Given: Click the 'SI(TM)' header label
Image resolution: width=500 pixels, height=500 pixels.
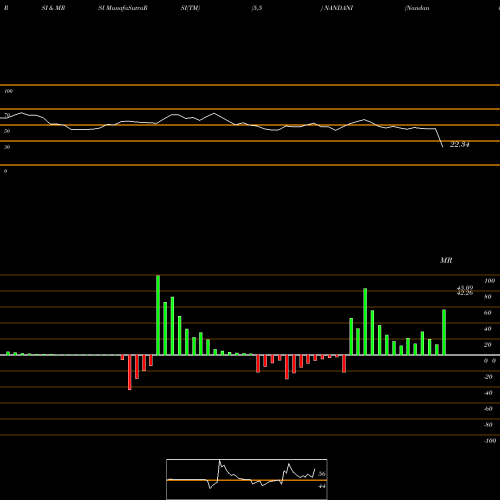Looking at the screenshot, I should tap(190, 8).
